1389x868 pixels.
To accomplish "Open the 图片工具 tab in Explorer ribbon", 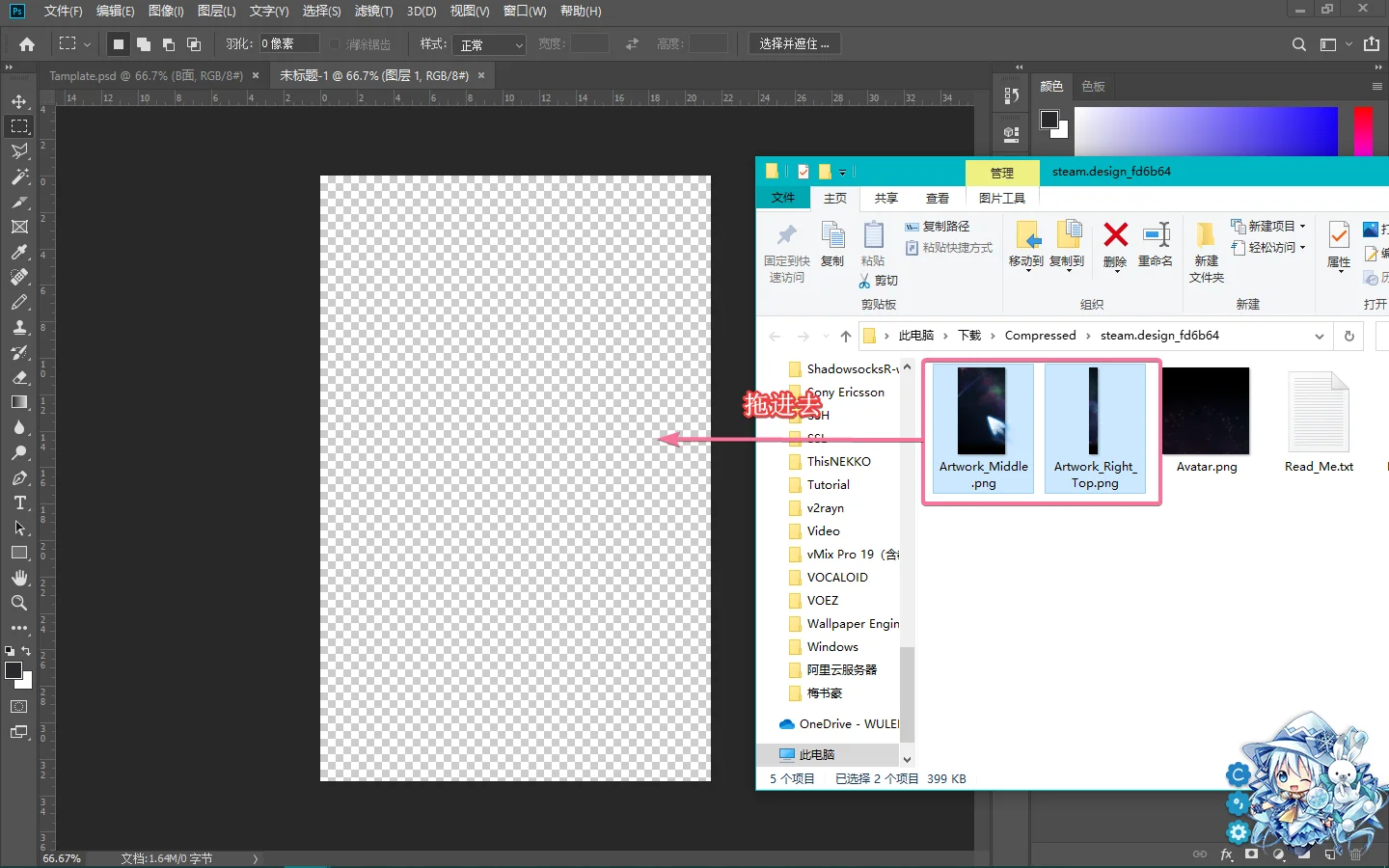I will point(1001,198).
